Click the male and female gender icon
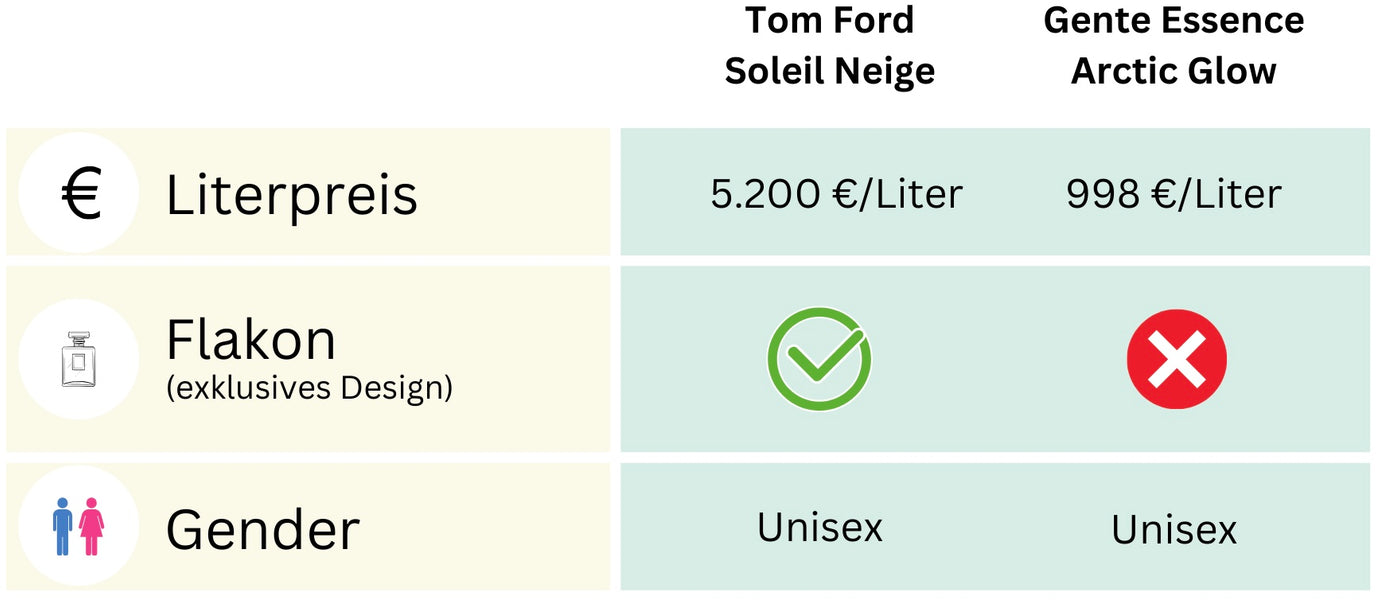 (77, 526)
